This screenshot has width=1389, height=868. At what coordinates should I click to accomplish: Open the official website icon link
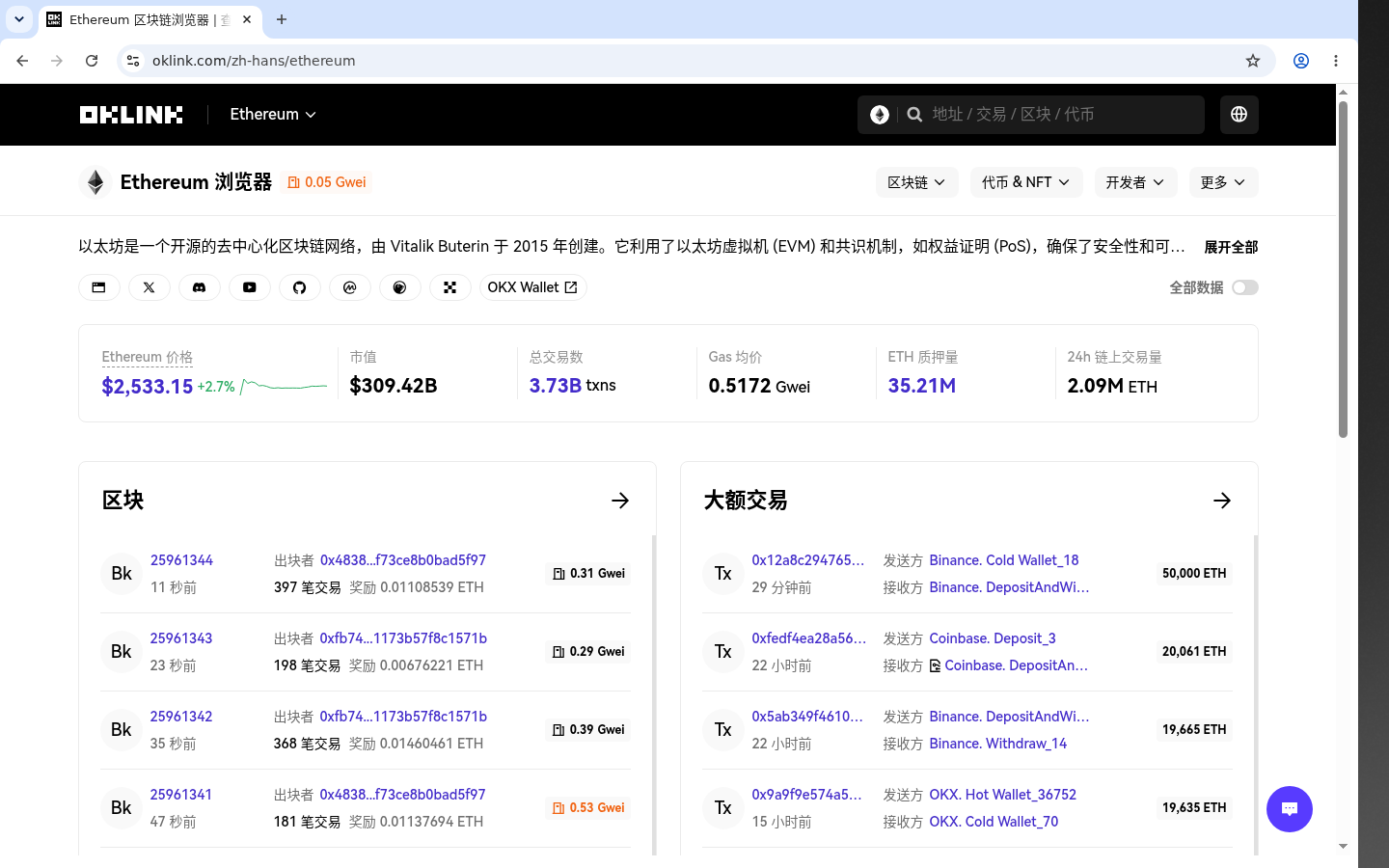pyautogui.click(x=98, y=287)
